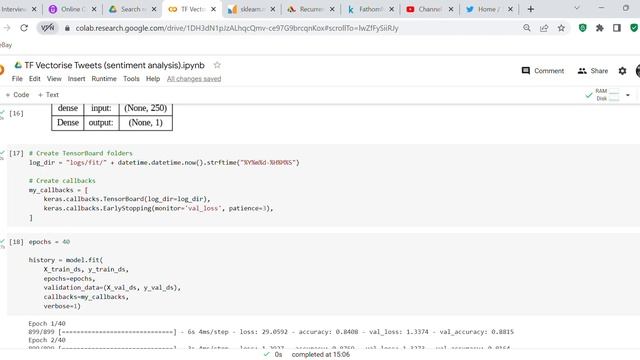Click the '(None, 250)' table cell
The width and height of the screenshot is (640, 360).
(146, 108)
